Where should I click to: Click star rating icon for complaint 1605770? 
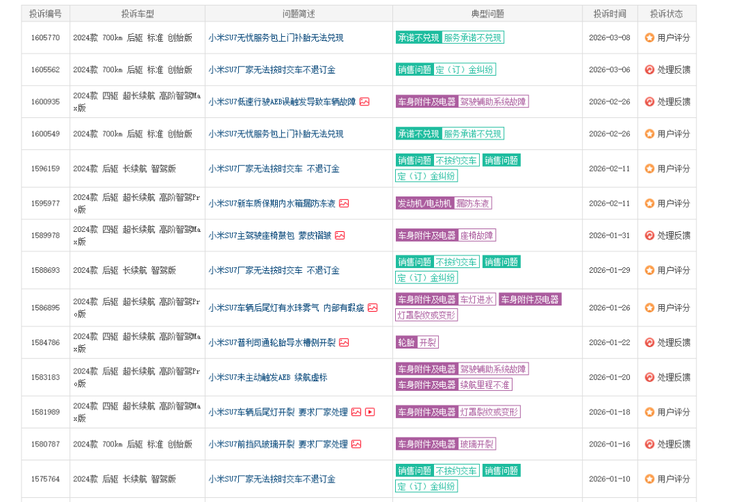(x=649, y=38)
